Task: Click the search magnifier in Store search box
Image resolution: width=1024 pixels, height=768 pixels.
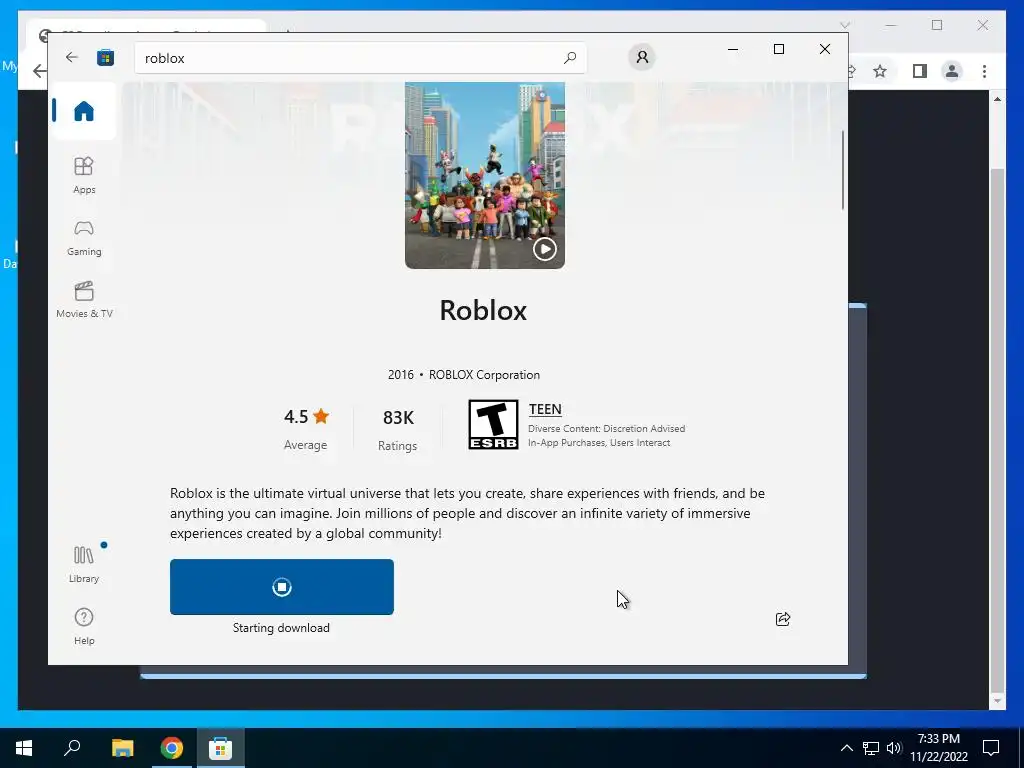Action: tap(569, 57)
